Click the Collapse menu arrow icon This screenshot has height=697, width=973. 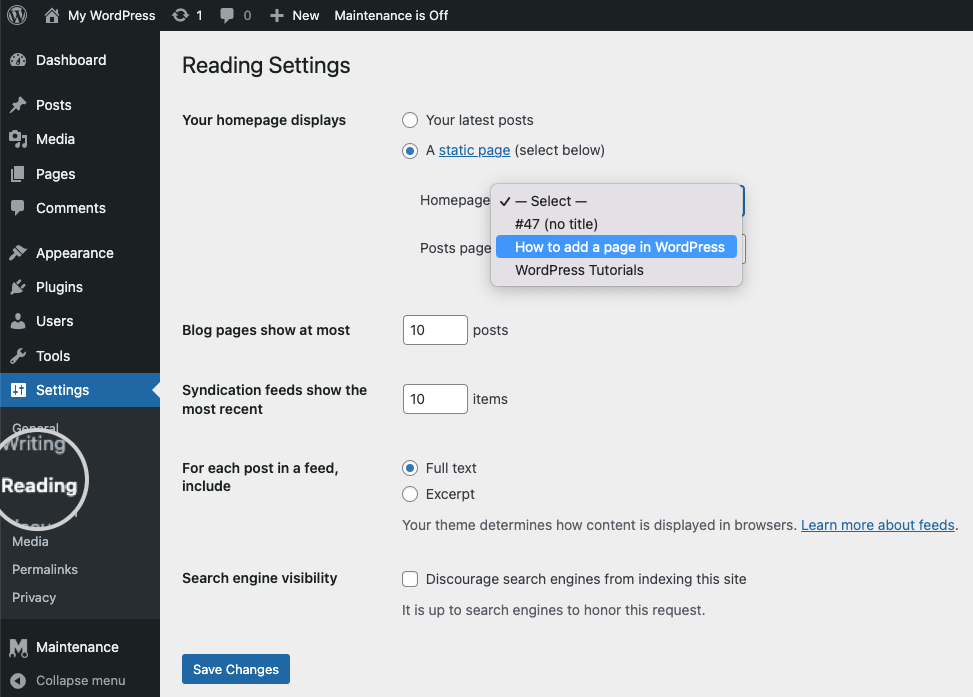(18, 681)
